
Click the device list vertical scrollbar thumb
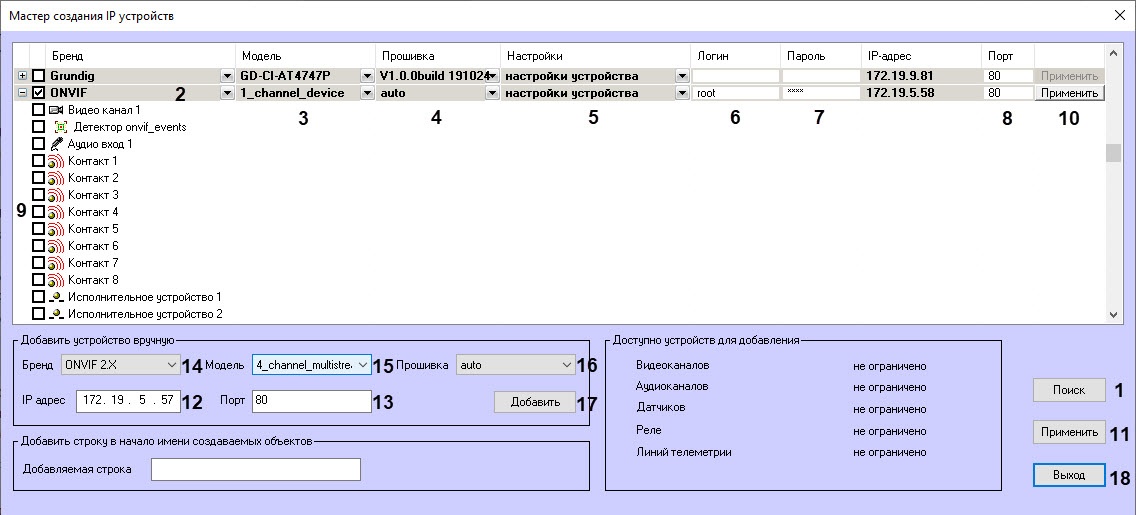coord(1113,153)
